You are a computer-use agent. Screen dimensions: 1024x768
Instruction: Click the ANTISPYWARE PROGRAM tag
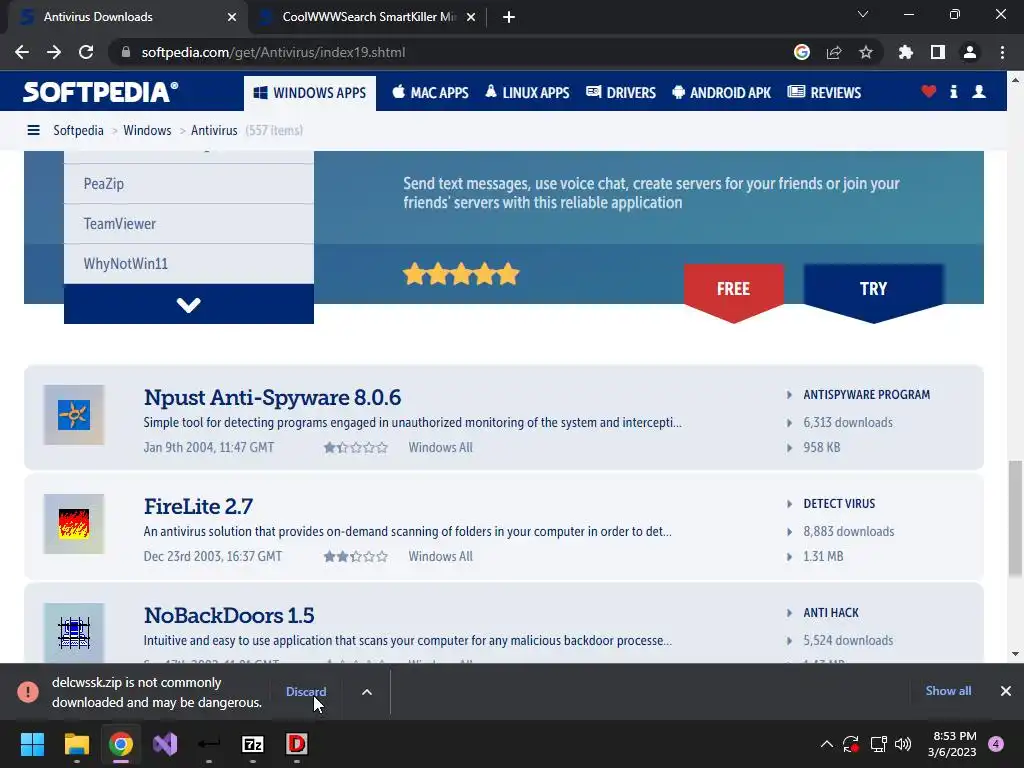click(867, 394)
